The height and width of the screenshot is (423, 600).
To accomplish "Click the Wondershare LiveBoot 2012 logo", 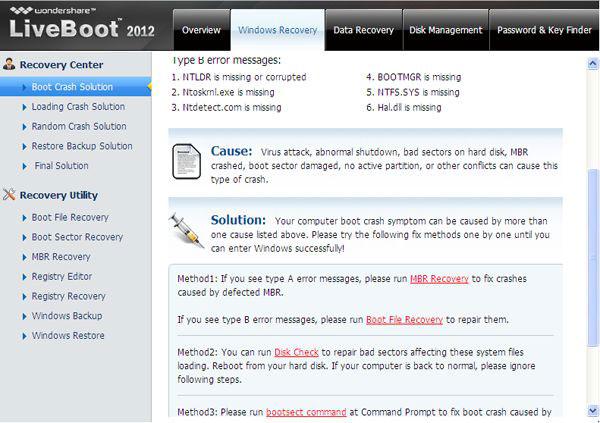I will 82,23.
